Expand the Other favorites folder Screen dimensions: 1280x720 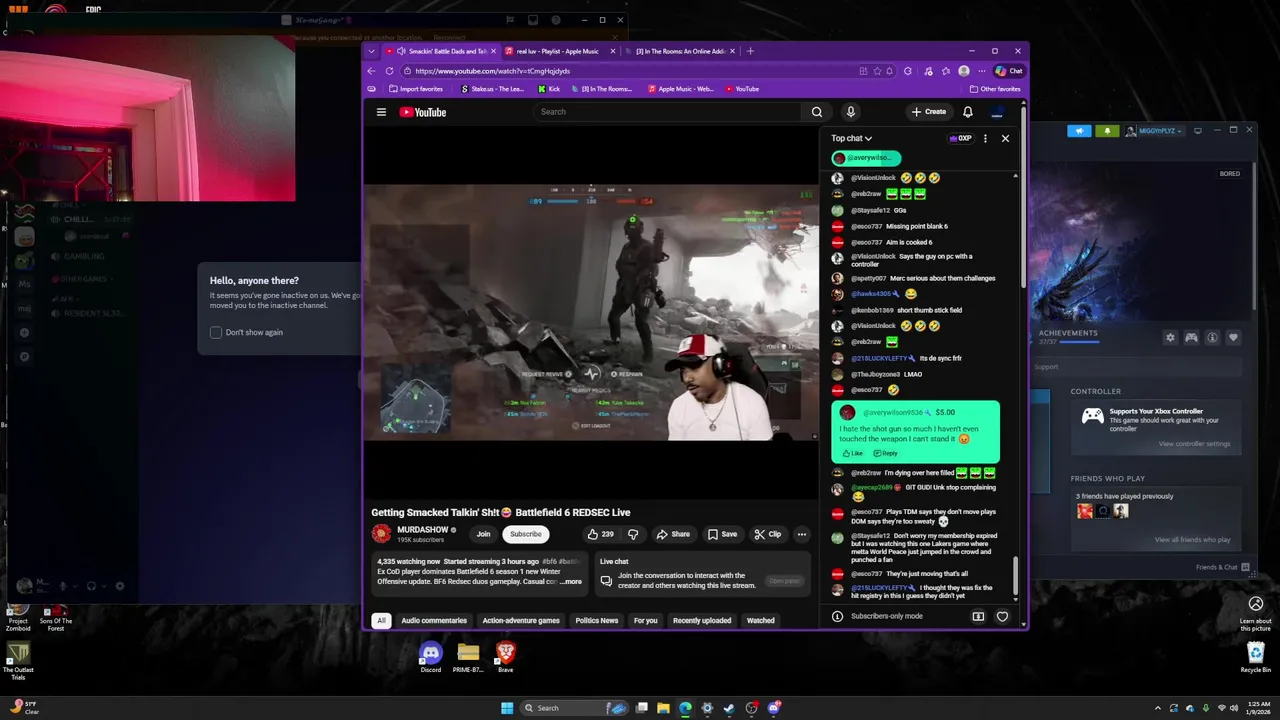994,89
